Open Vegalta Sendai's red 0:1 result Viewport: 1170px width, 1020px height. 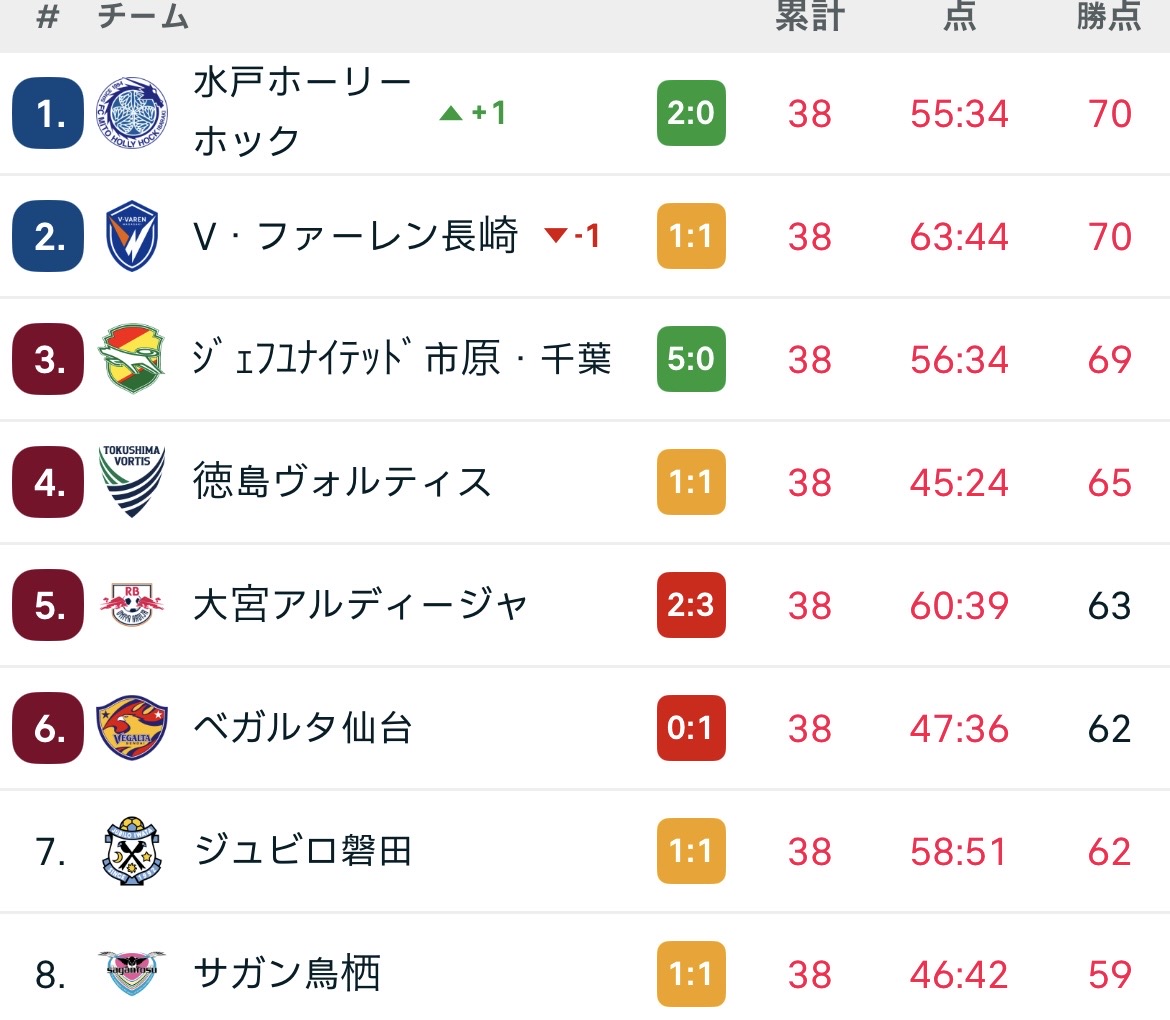click(x=691, y=728)
